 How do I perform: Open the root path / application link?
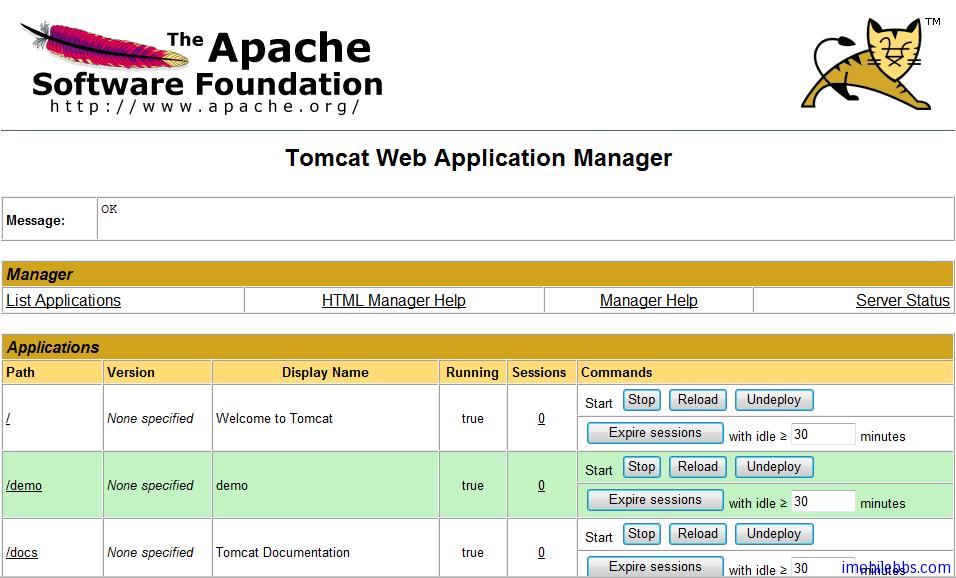click(x=8, y=418)
